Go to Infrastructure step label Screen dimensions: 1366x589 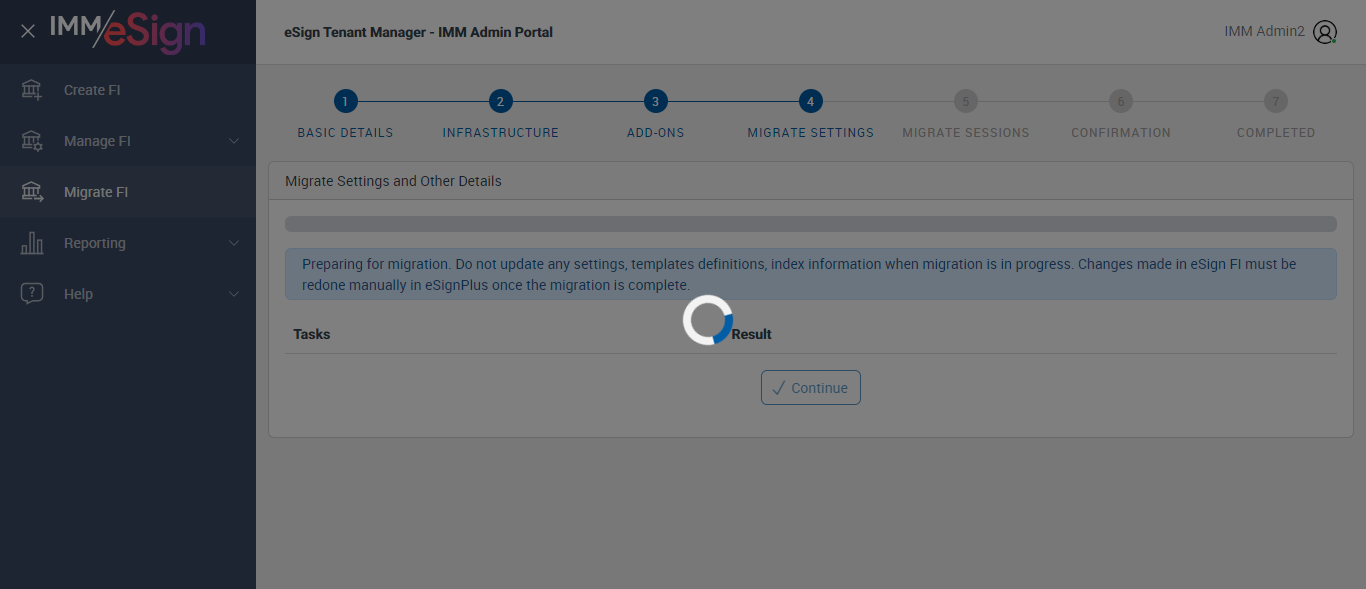[501, 132]
